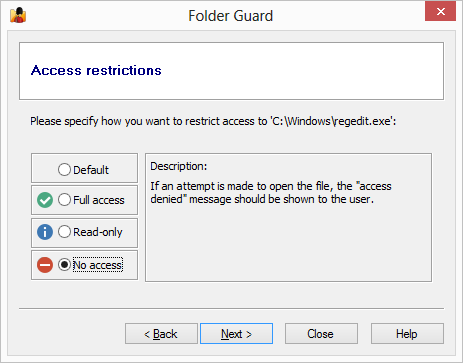Select the Default radio button

[64, 169]
